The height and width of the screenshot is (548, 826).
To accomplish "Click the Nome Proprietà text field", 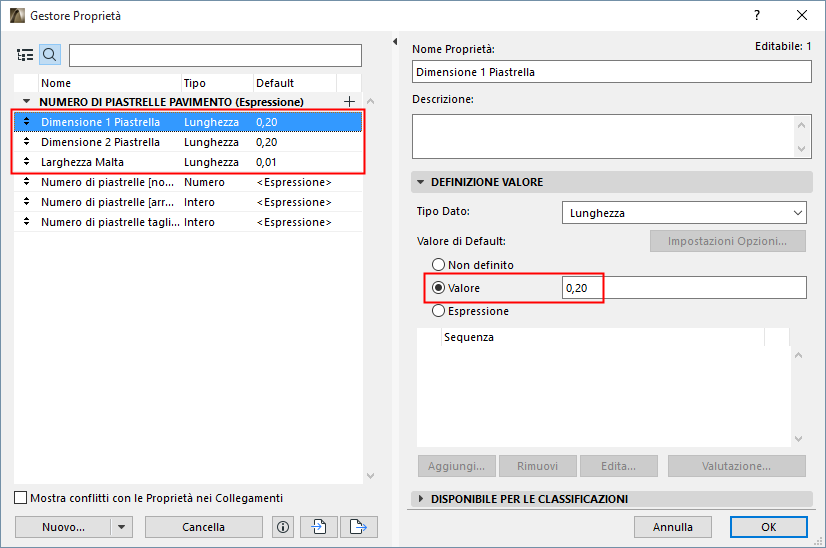I will coord(612,72).
